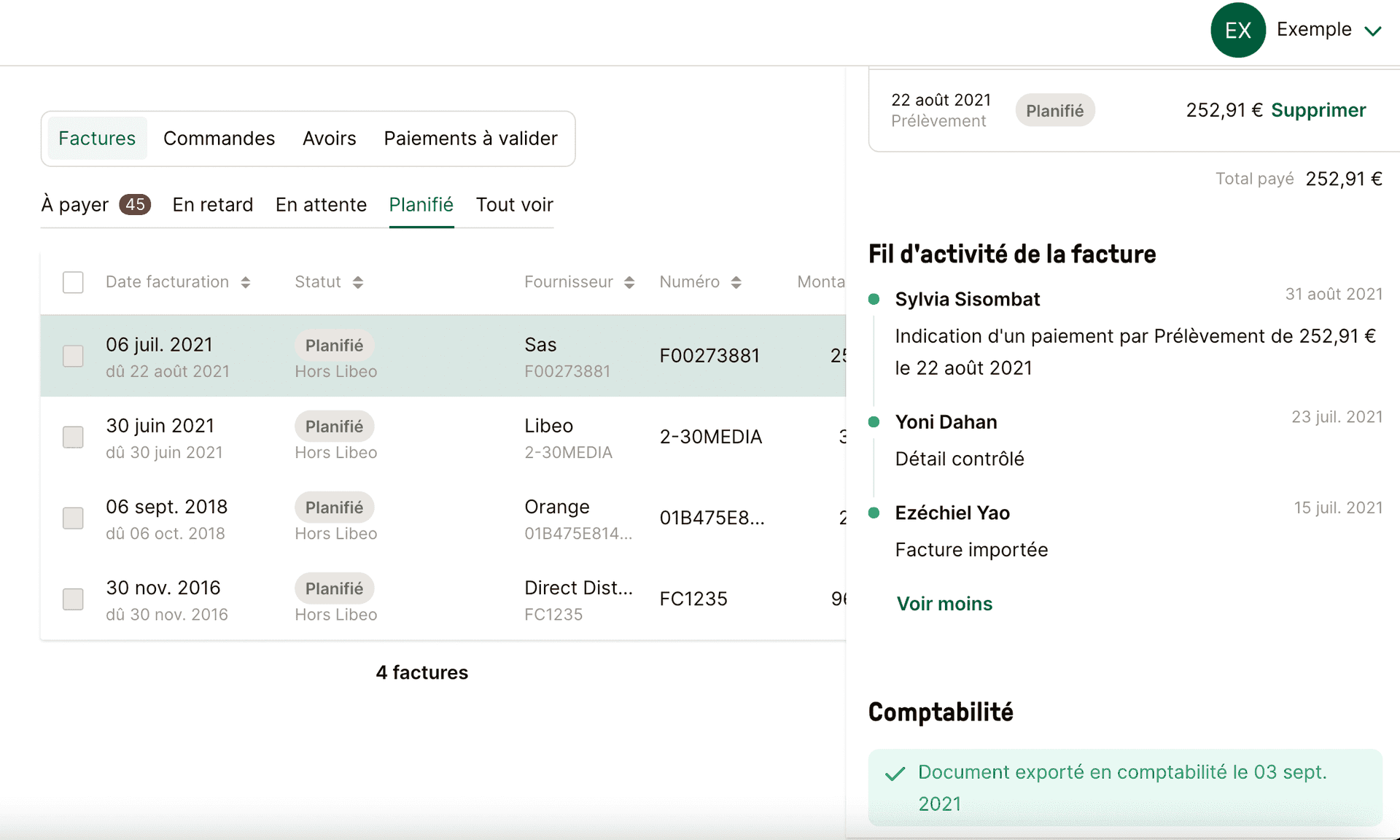
Task: Check the select-all invoices checkbox
Action: pos(73,283)
